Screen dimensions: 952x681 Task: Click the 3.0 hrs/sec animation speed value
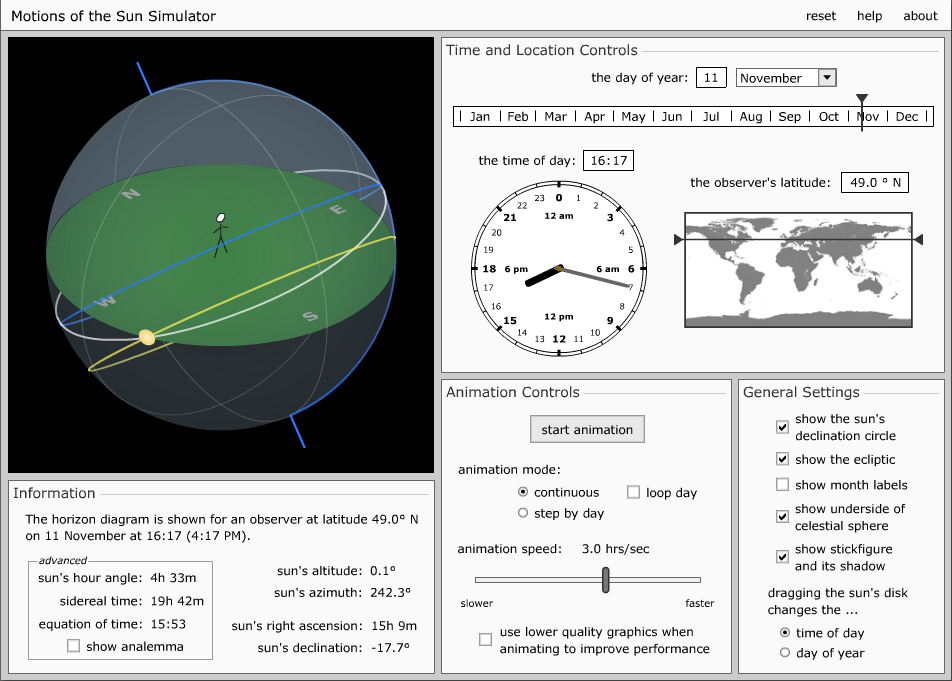click(x=616, y=549)
